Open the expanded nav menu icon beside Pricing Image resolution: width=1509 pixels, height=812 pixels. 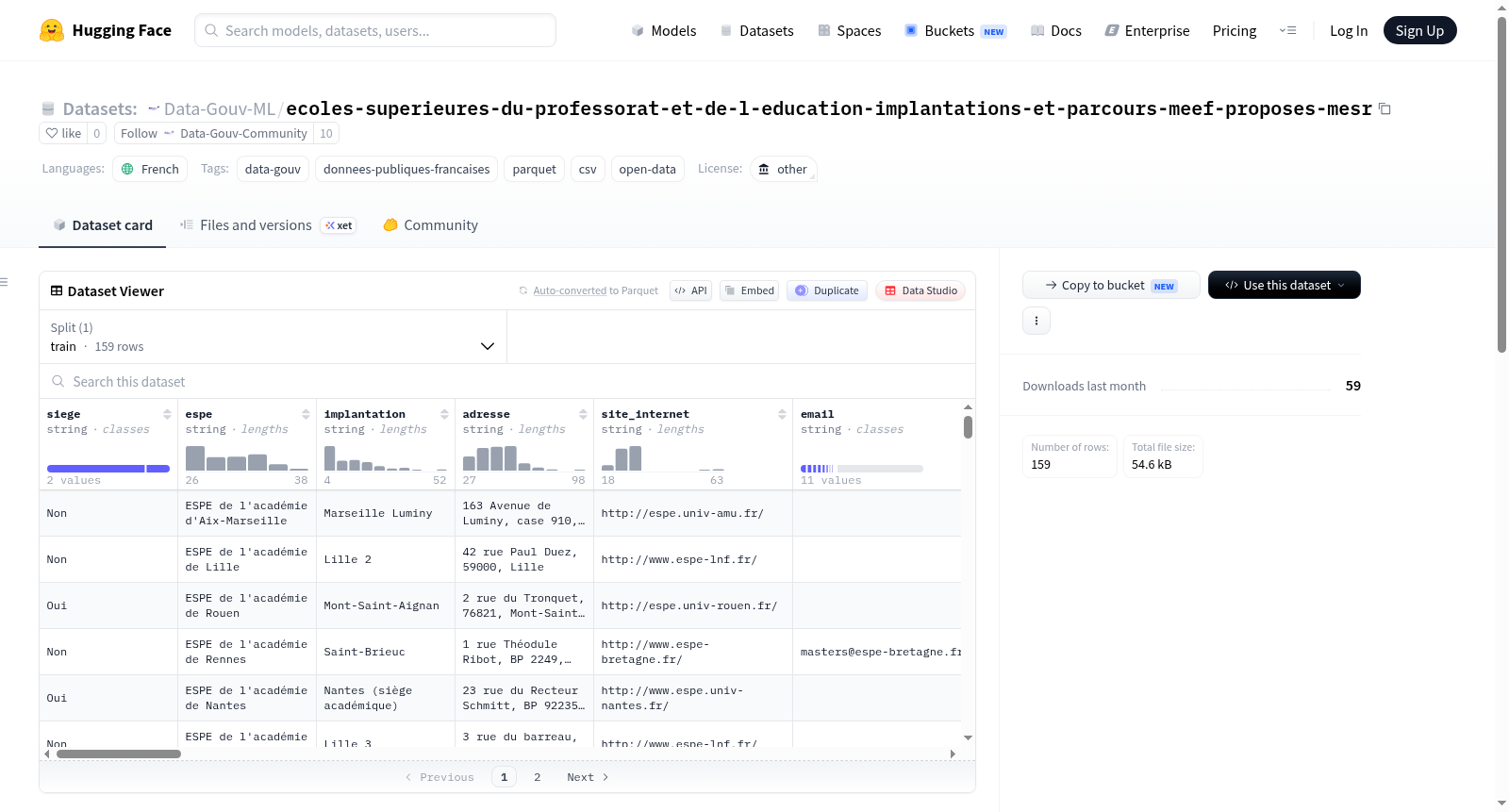pyautogui.click(x=1287, y=30)
